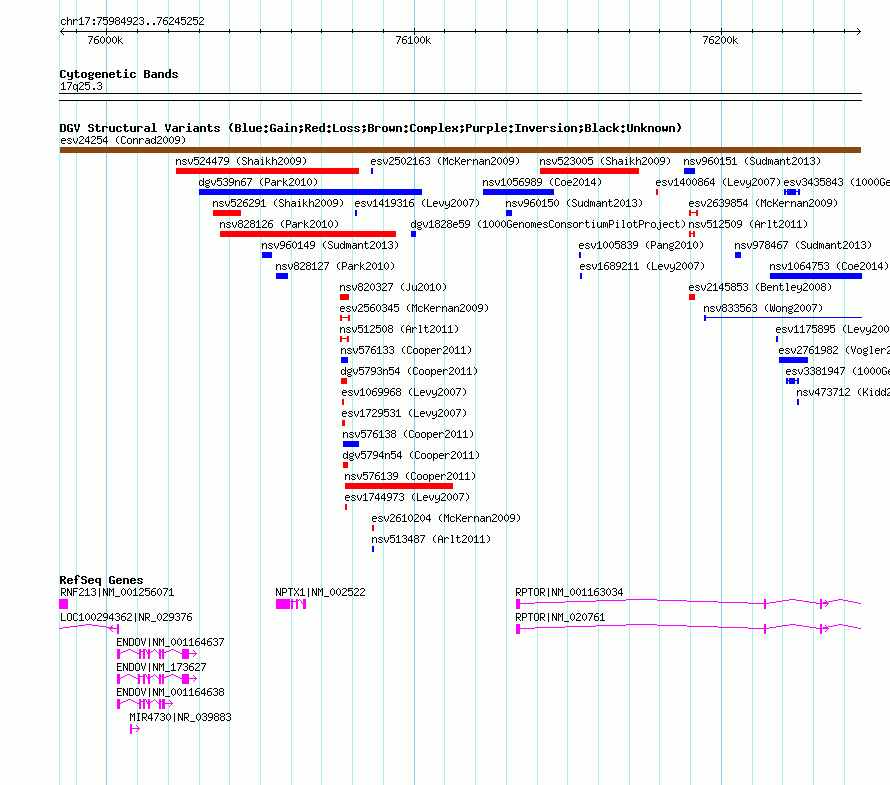Open the nsv512508 (Arlt2011) label
The height and width of the screenshot is (785, 890).
[x=399, y=329]
